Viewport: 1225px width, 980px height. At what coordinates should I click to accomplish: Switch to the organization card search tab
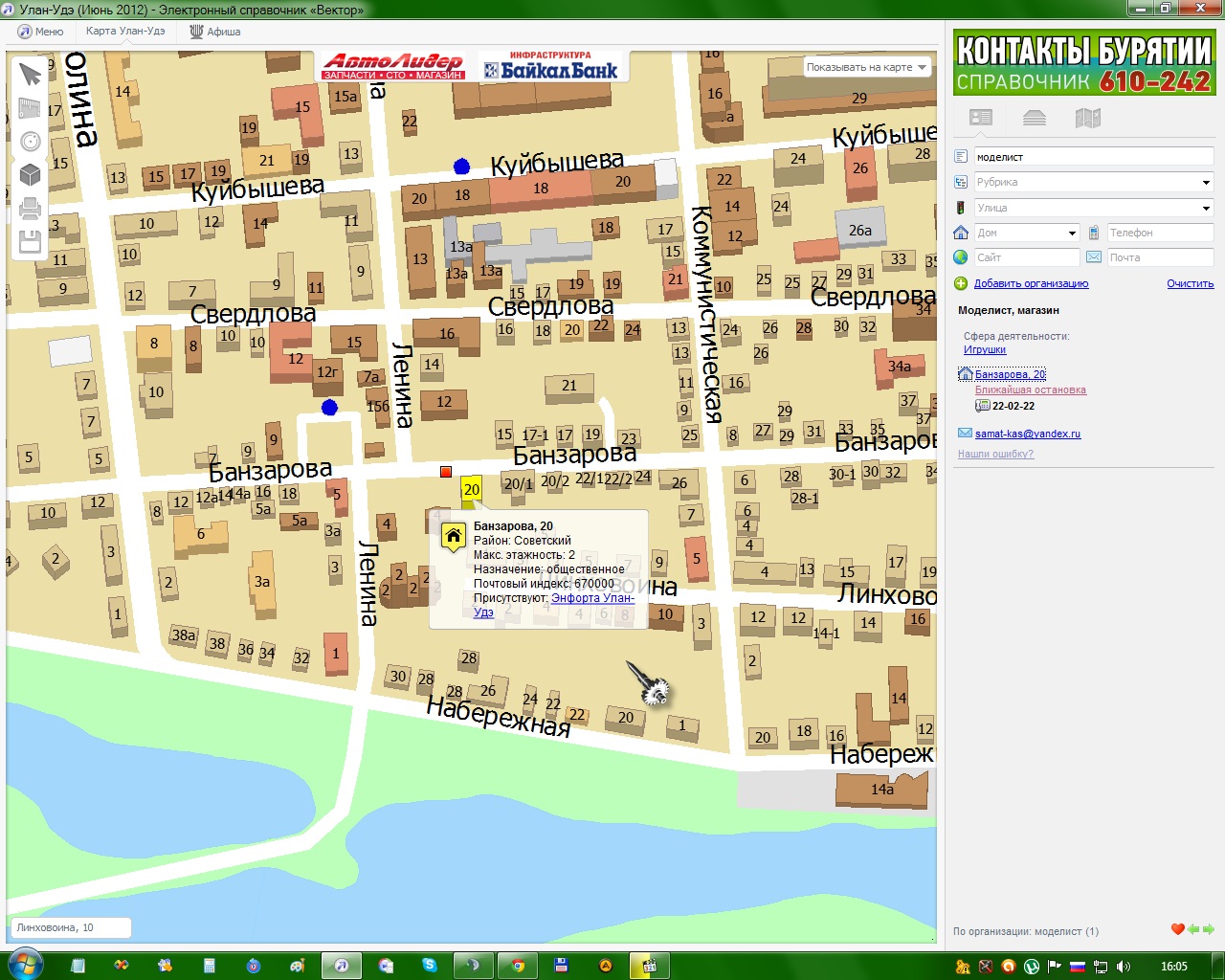coord(981,118)
